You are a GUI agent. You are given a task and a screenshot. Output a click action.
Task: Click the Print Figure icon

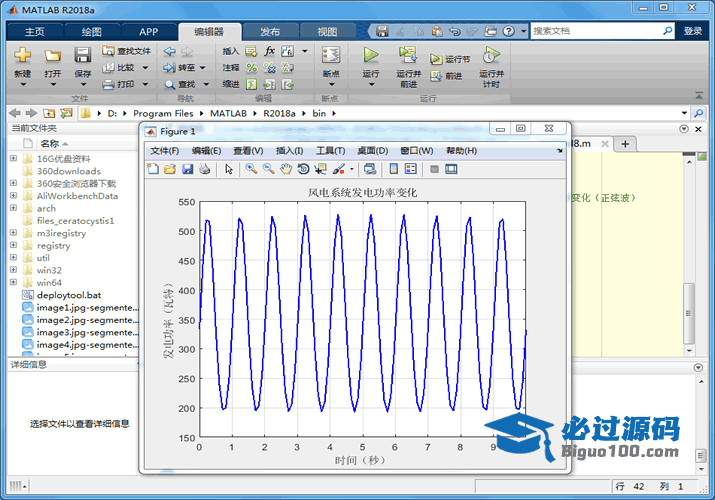(204, 169)
